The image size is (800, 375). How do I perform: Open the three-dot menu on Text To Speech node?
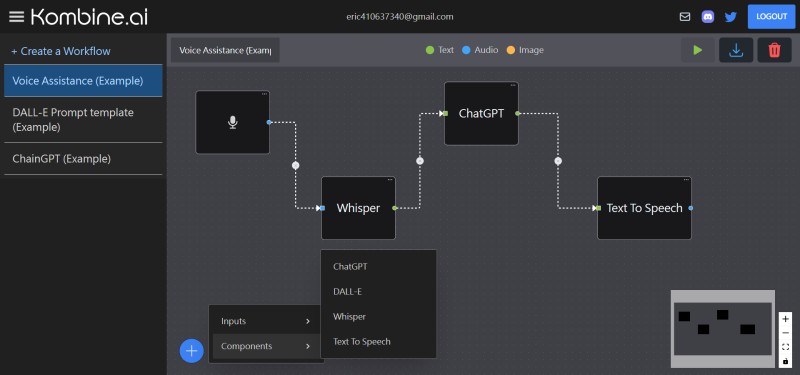point(686,180)
